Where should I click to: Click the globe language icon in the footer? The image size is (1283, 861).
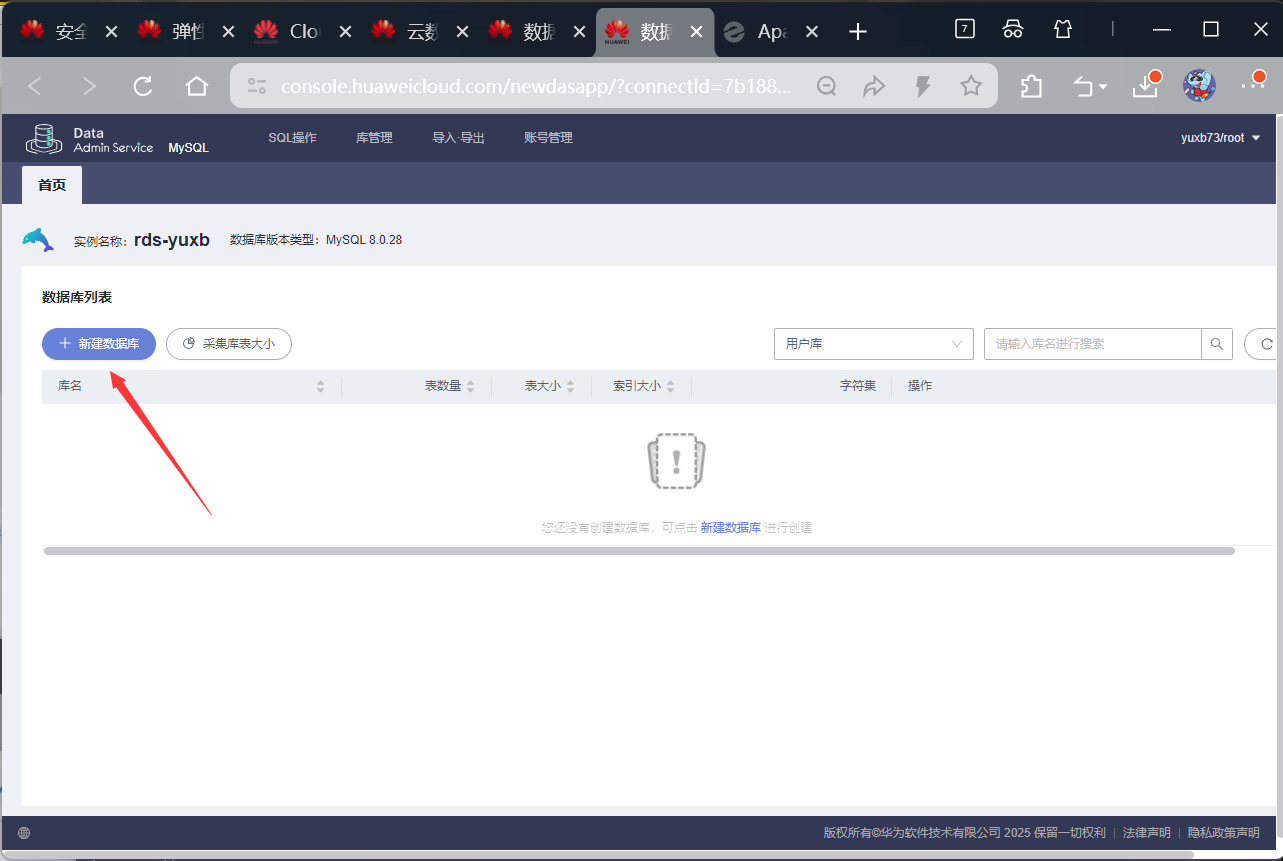coord(24,833)
